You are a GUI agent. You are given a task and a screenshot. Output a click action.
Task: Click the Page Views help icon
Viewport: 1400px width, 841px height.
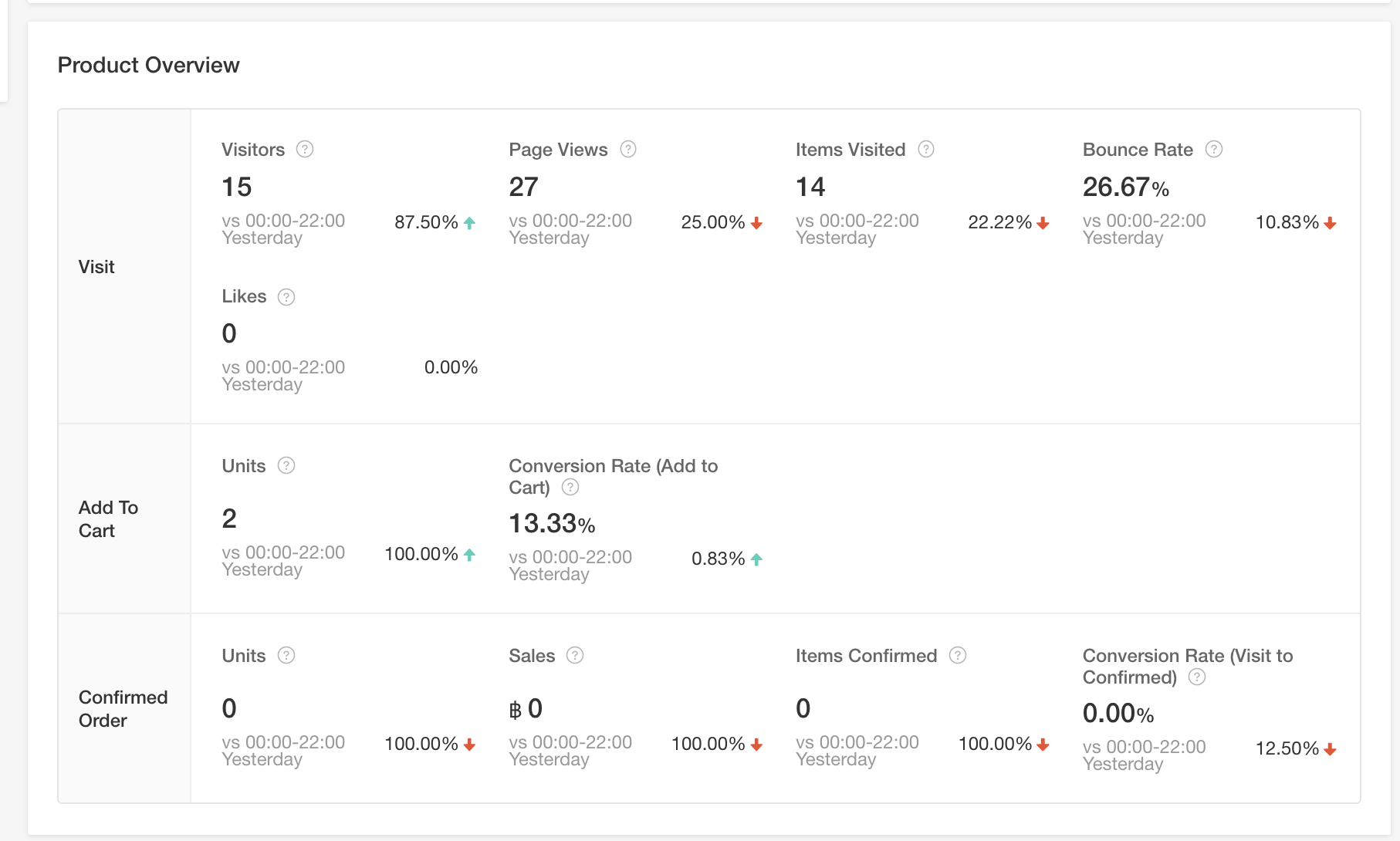point(628,150)
